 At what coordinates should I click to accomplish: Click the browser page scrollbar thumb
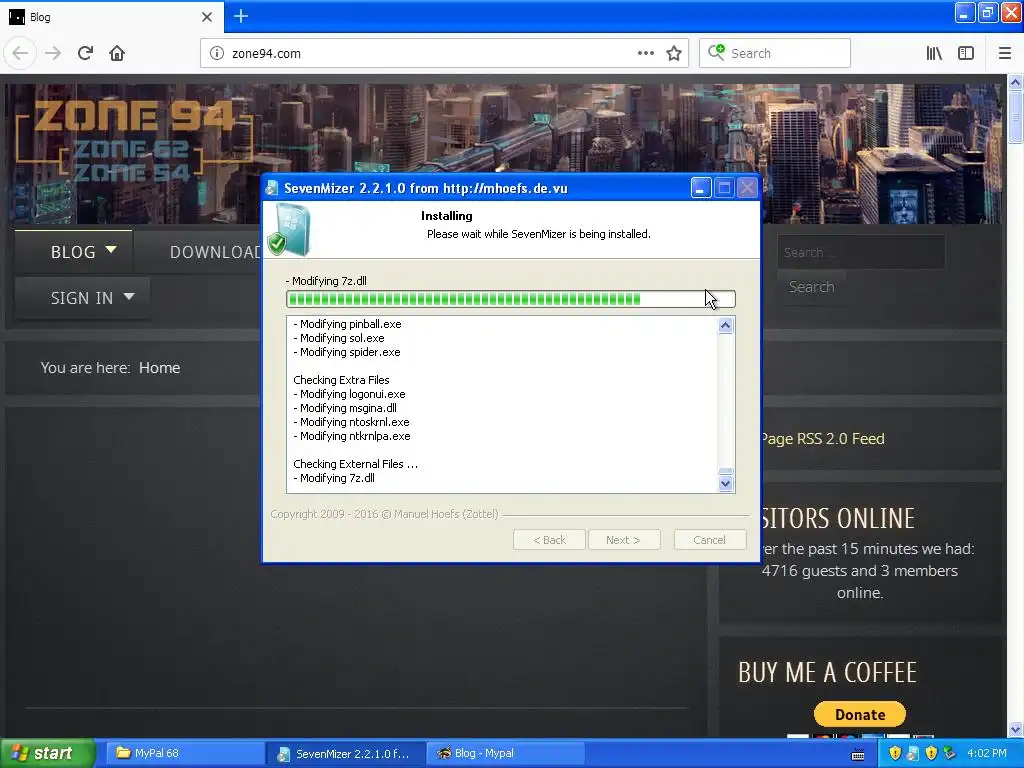(x=1015, y=116)
